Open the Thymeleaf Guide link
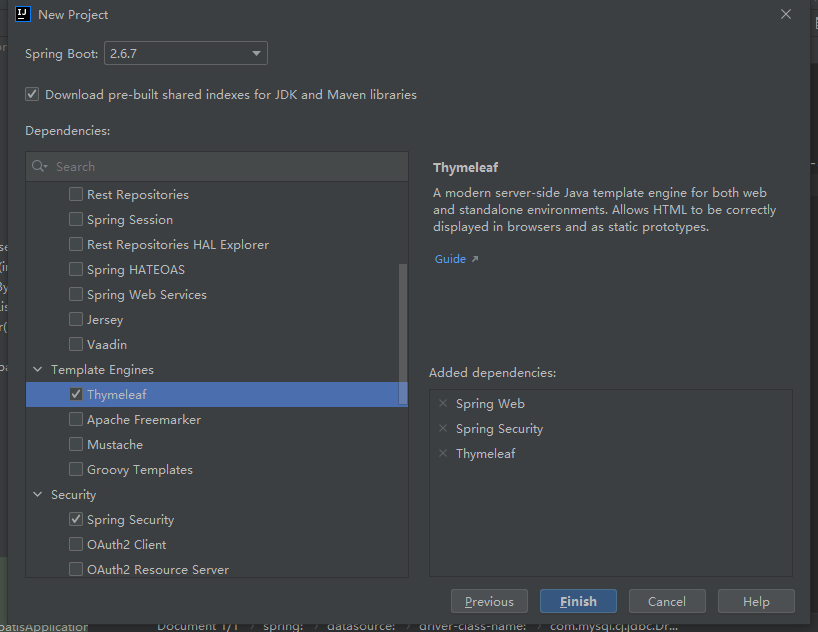The width and height of the screenshot is (818, 632). click(x=450, y=259)
